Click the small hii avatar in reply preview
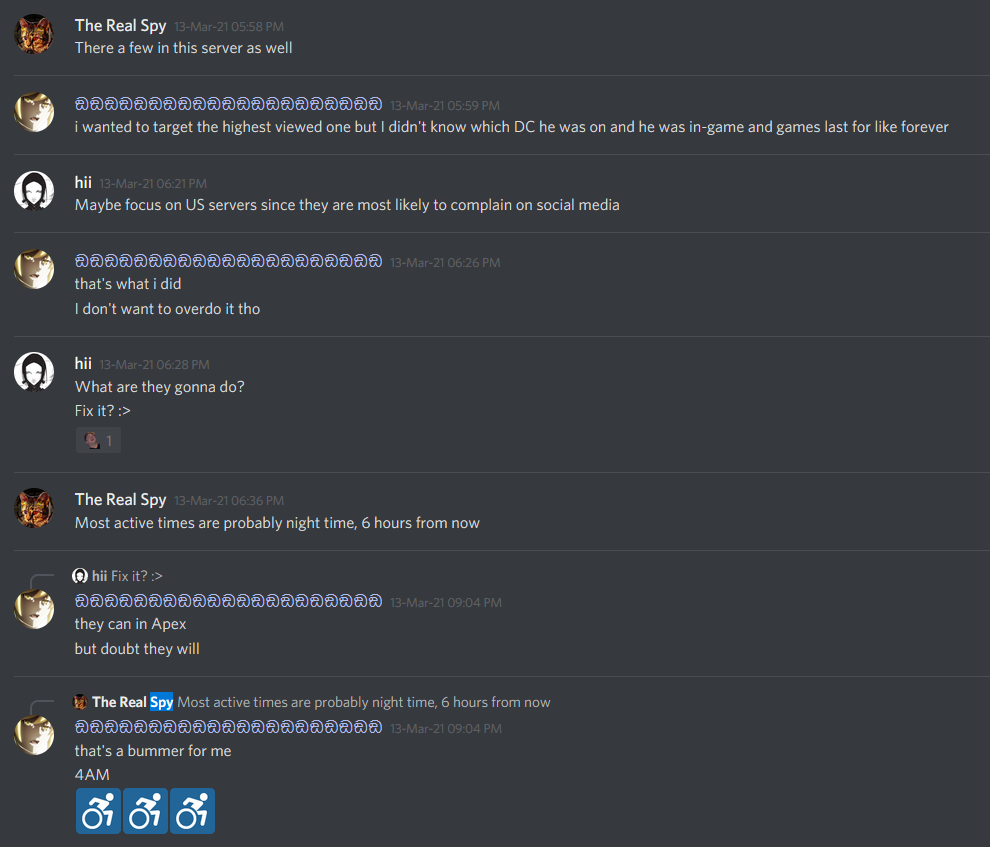This screenshot has width=990, height=847. pos(80,576)
